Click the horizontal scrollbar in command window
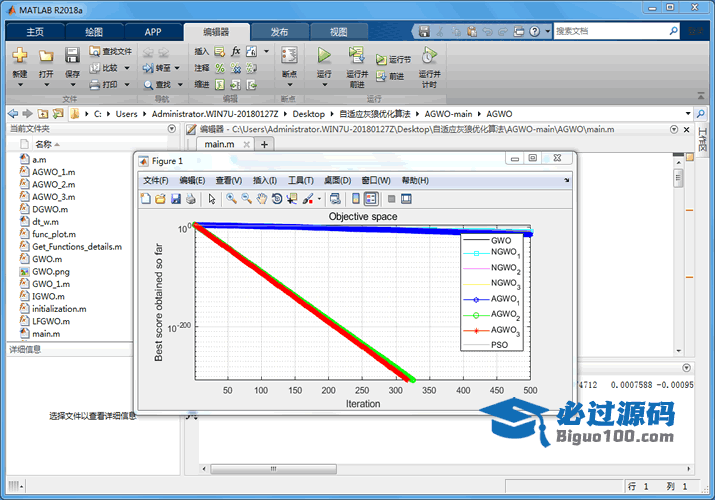Image resolution: width=715 pixels, height=500 pixels. tap(273, 469)
